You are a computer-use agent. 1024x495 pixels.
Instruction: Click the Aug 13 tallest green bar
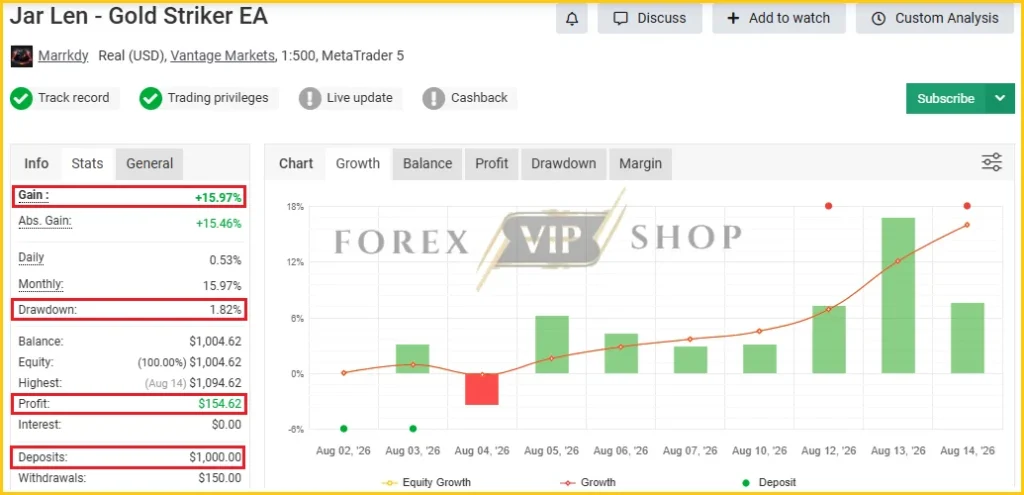click(x=898, y=296)
